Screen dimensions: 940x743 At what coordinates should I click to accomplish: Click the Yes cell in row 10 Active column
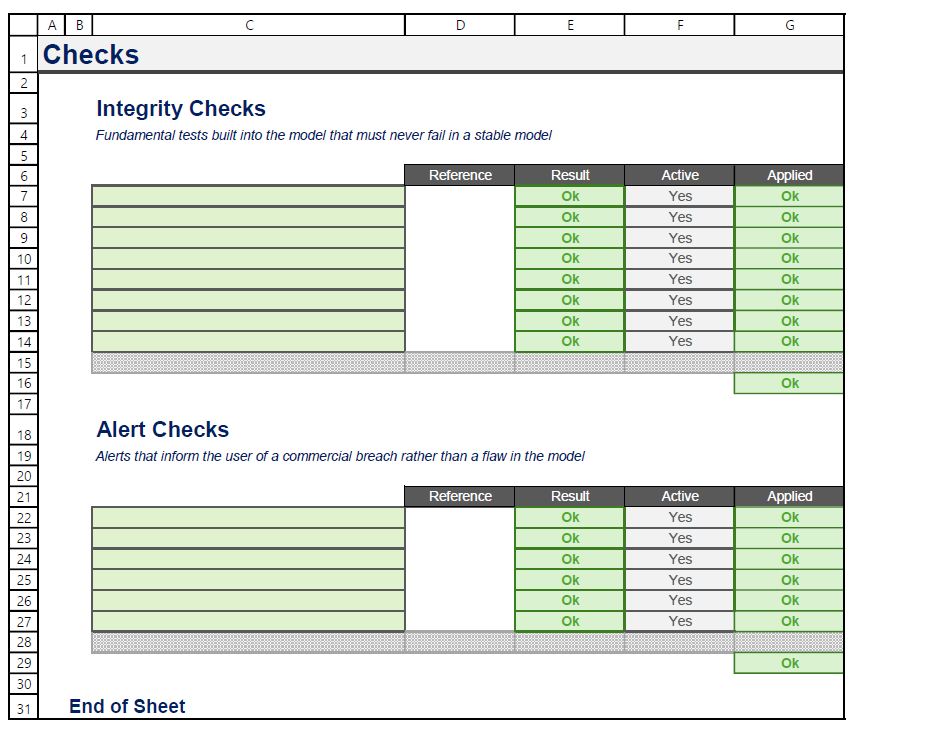point(679,258)
